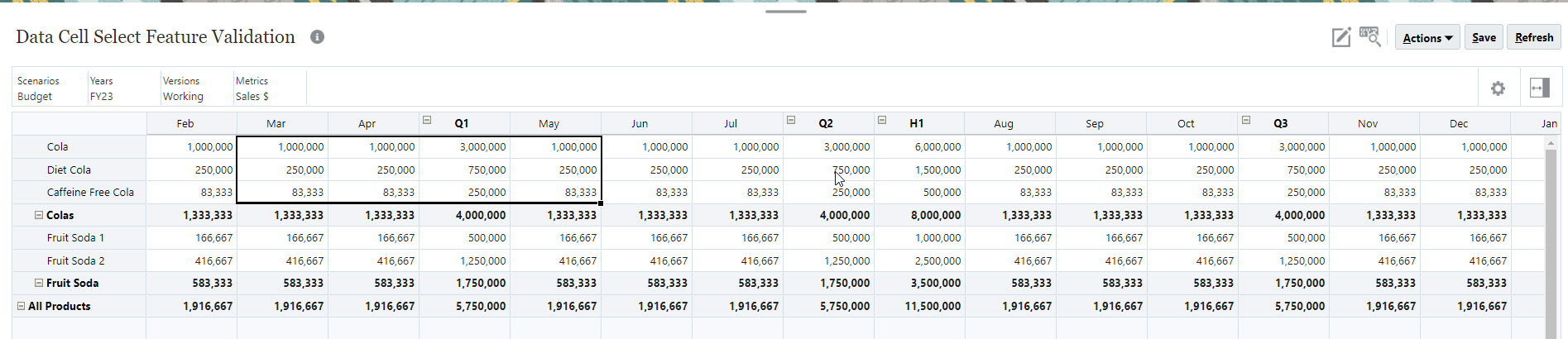Click Colas Q1 cell 4,000,000

(x=464, y=215)
